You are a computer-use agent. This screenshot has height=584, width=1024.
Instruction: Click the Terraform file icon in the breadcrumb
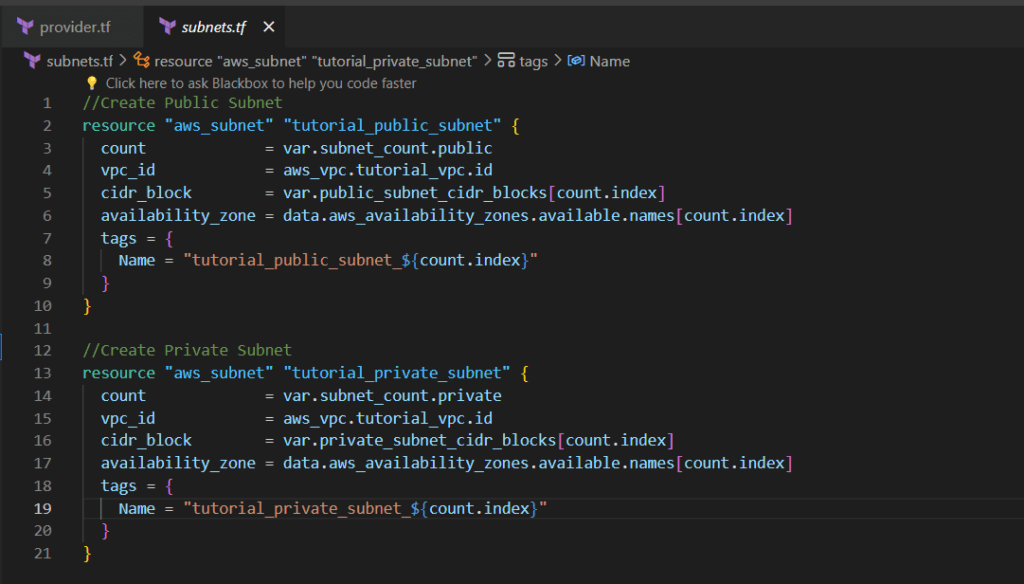pos(33,61)
